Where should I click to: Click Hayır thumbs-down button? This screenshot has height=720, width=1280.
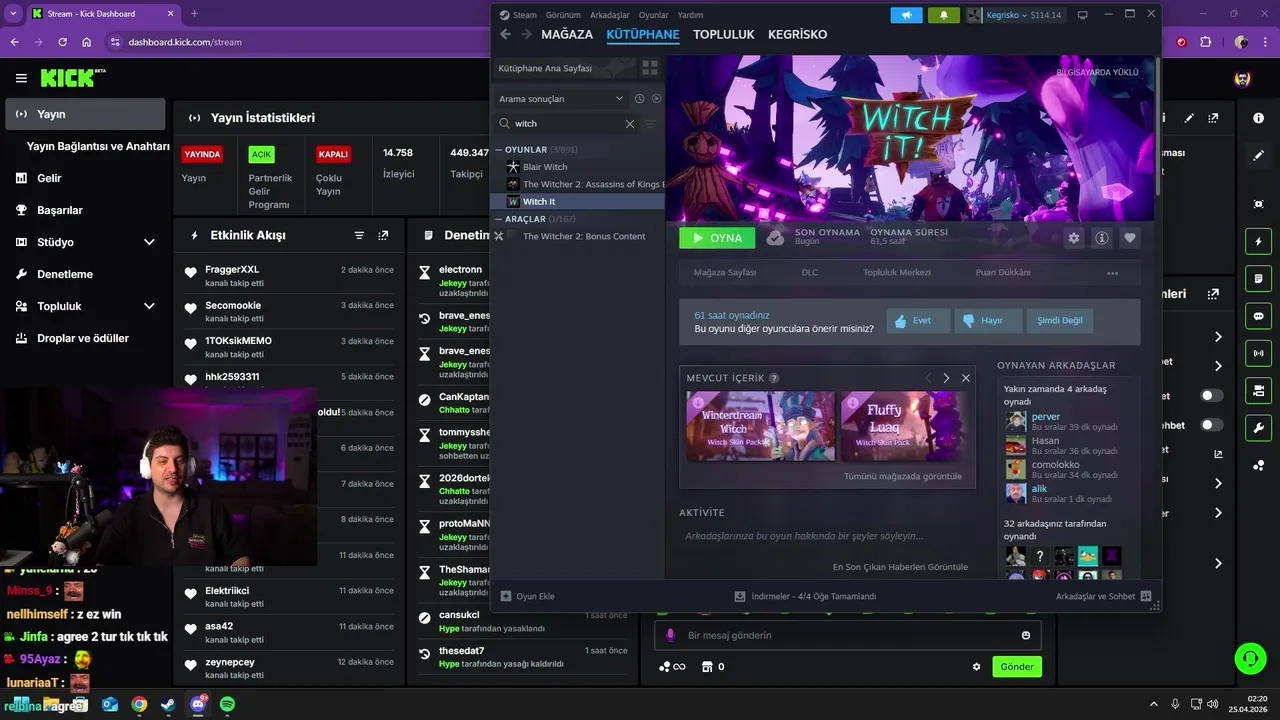point(988,321)
